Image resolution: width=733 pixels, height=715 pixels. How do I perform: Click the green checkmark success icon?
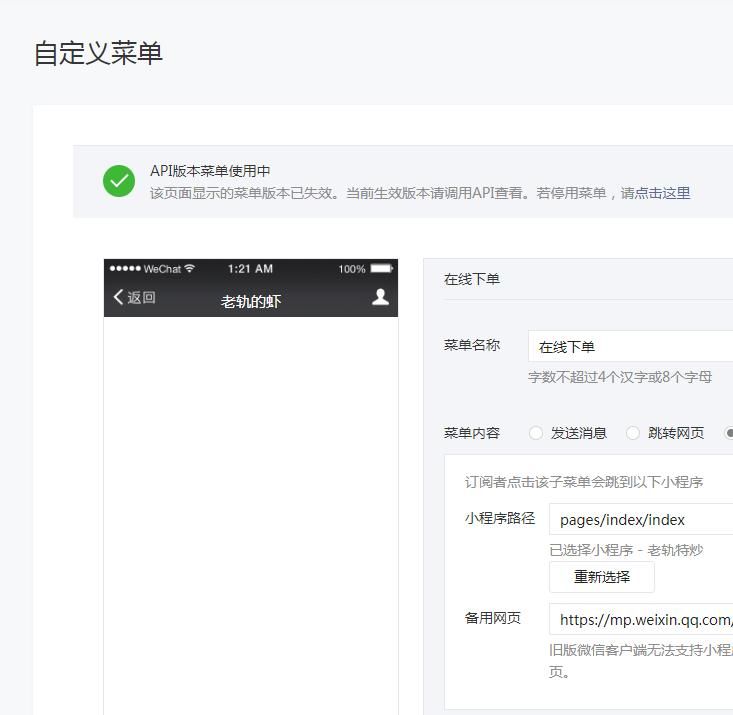coord(119,181)
